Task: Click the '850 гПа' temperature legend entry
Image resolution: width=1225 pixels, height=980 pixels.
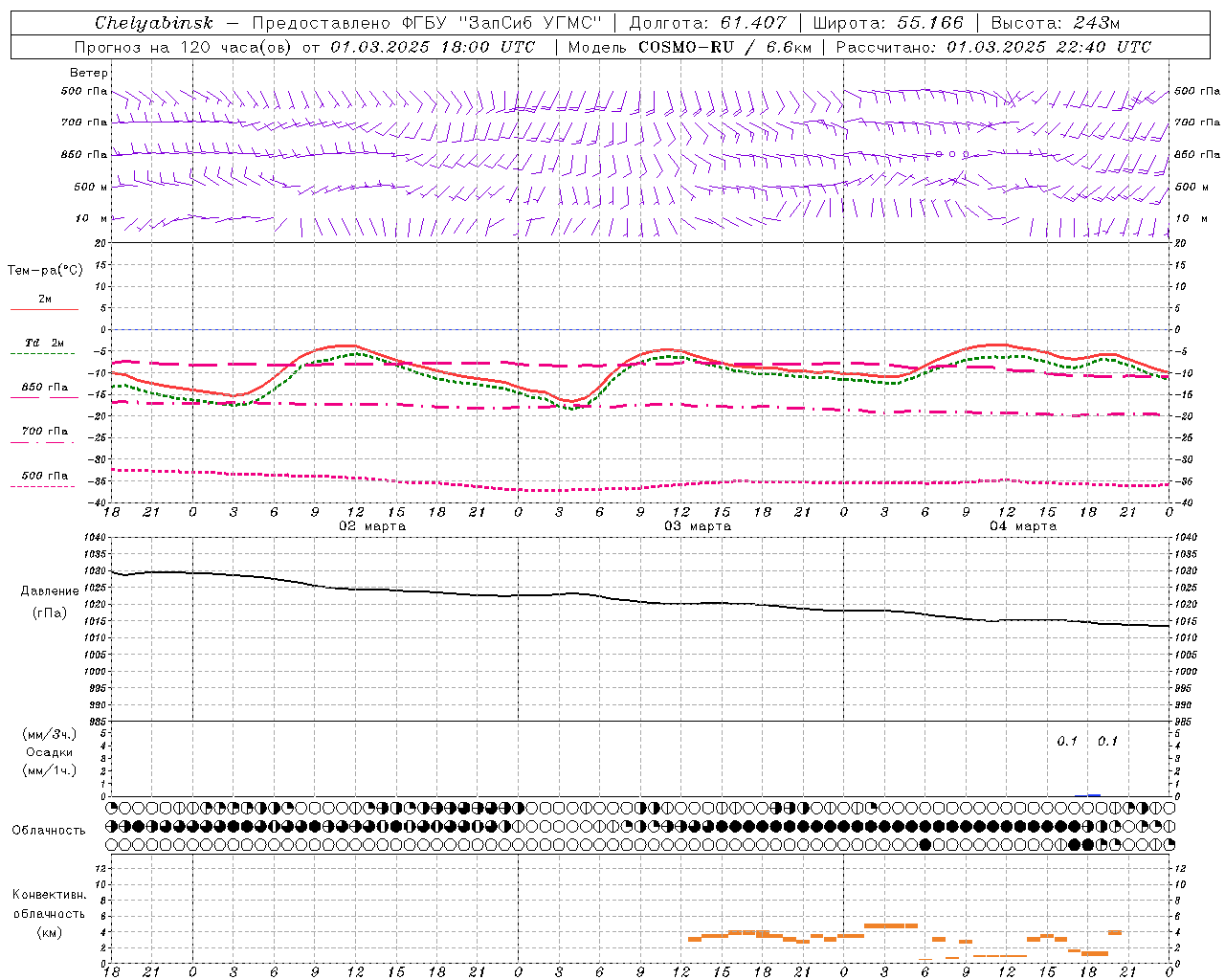Action: click(x=45, y=388)
